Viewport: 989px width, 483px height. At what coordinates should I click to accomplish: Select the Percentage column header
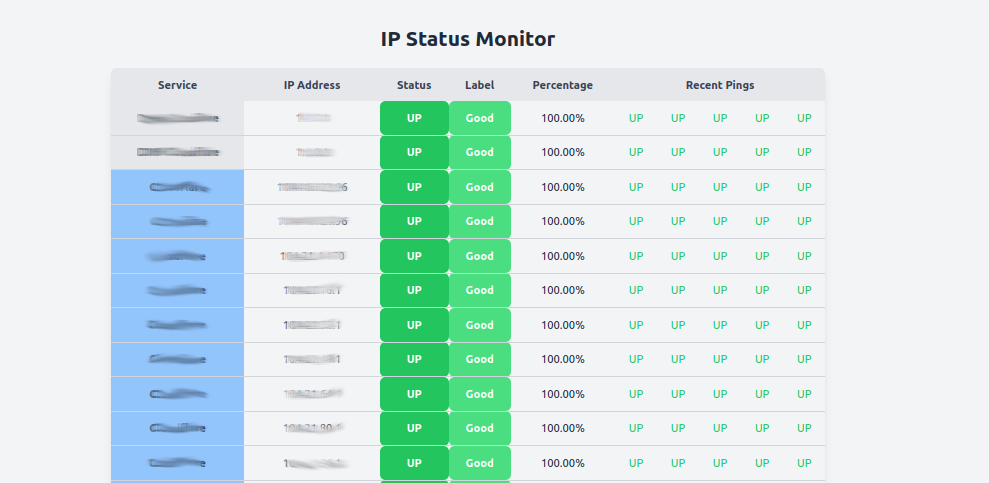pos(562,85)
